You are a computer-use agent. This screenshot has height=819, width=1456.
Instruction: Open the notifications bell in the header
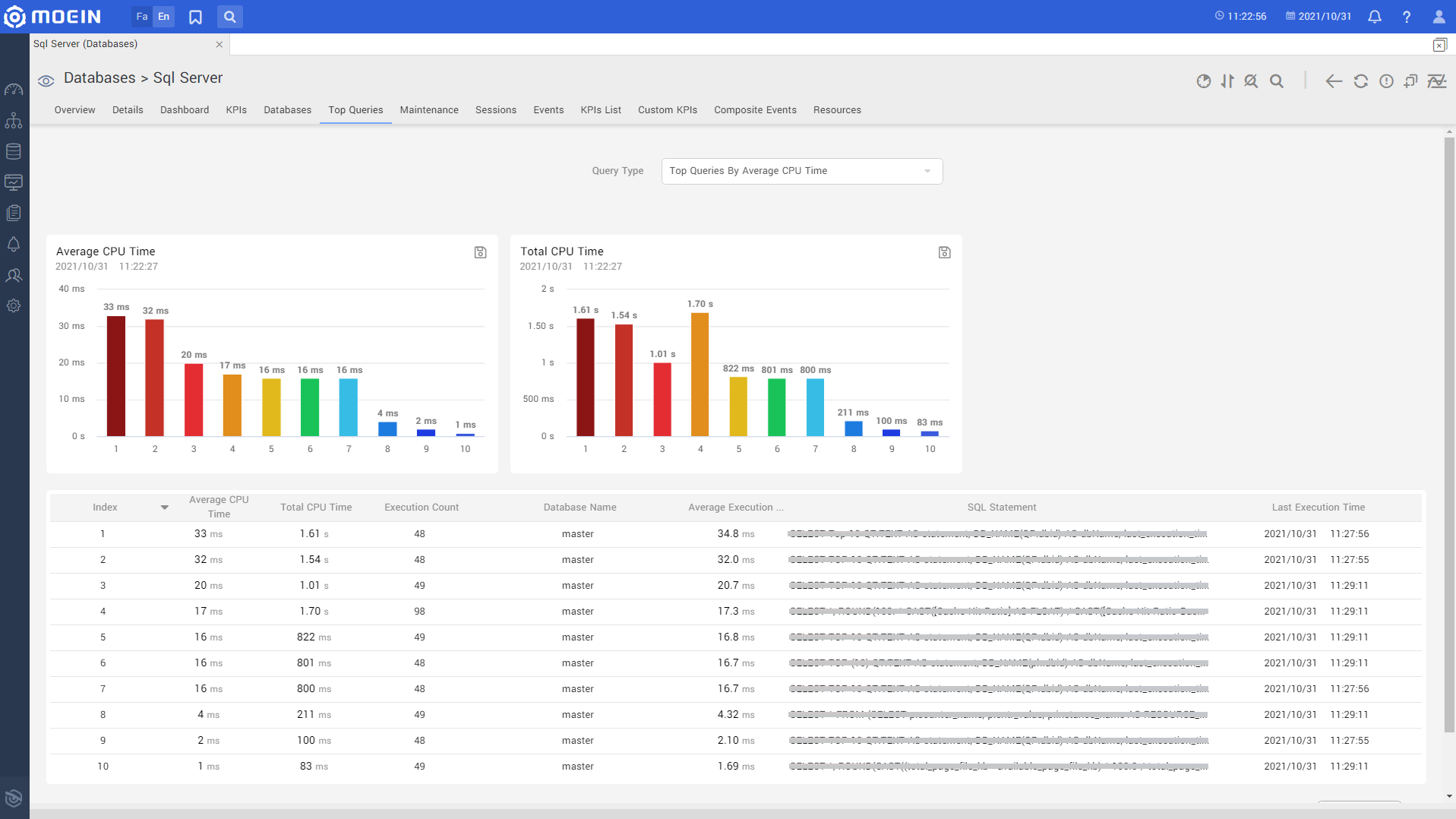tap(1375, 17)
